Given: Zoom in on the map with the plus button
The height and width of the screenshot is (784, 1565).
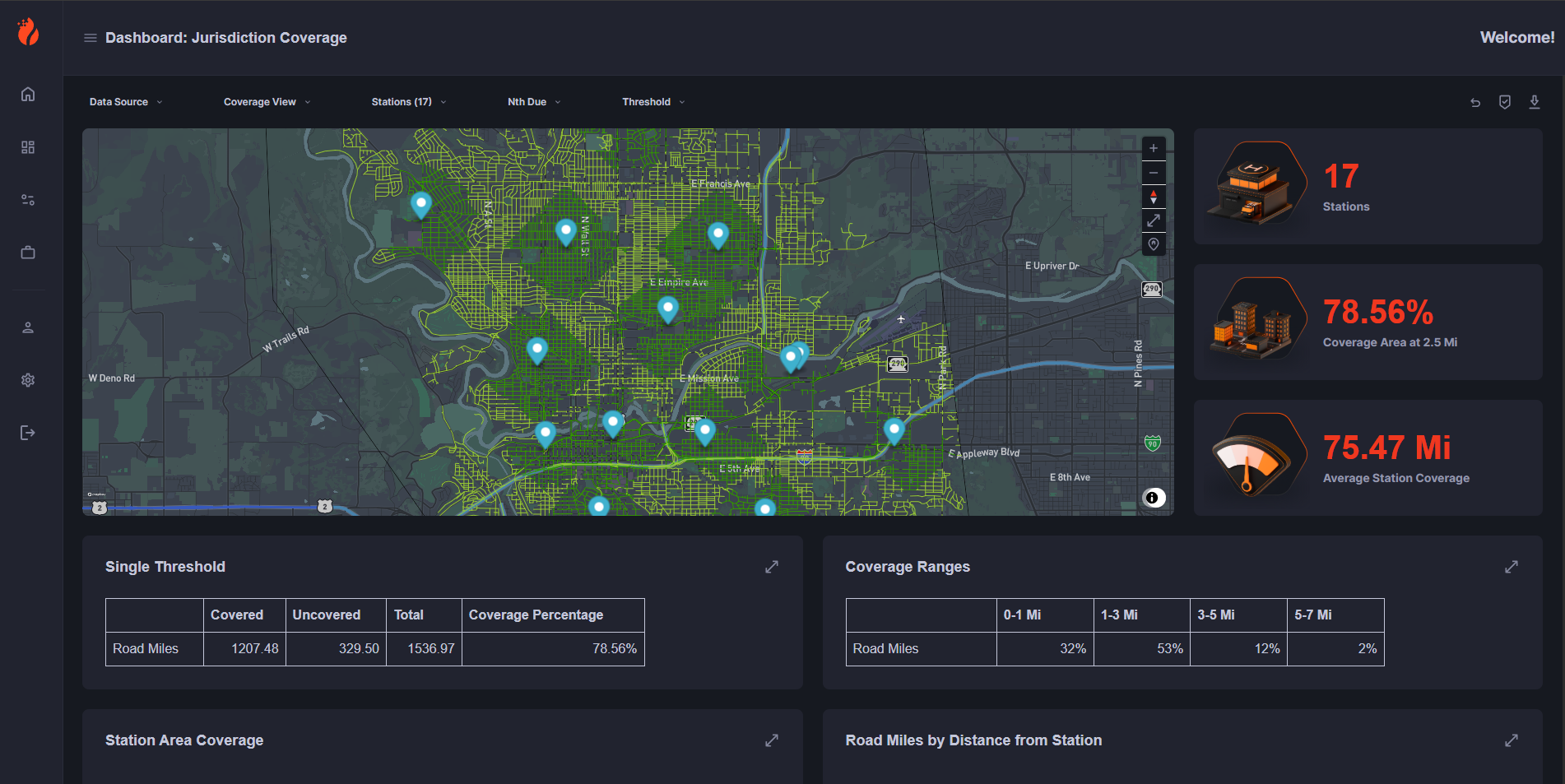Looking at the screenshot, I should [1154, 148].
